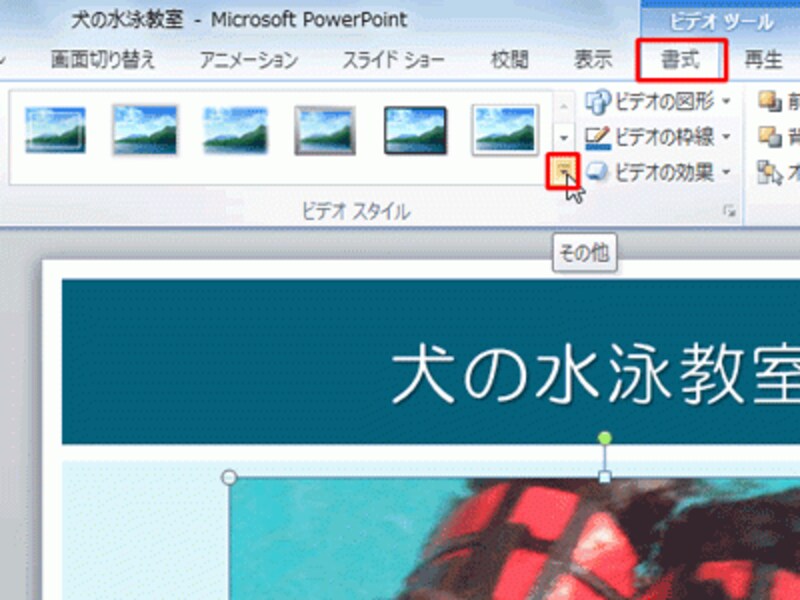The width and height of the screenshot is (800, 600).
Task: Click the bring forward icon
Action: pos(770,102)
